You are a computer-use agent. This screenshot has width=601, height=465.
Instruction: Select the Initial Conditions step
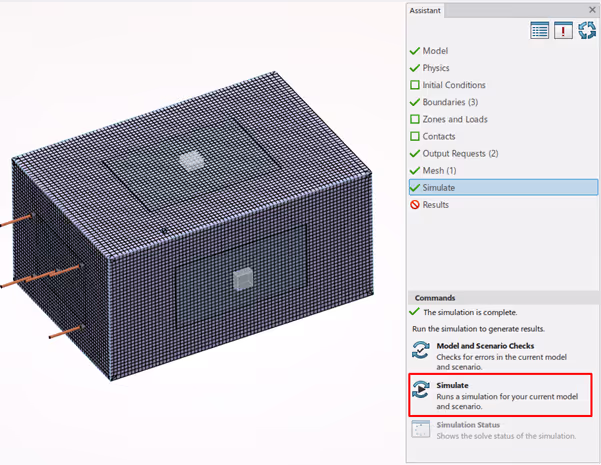(454, 85)
